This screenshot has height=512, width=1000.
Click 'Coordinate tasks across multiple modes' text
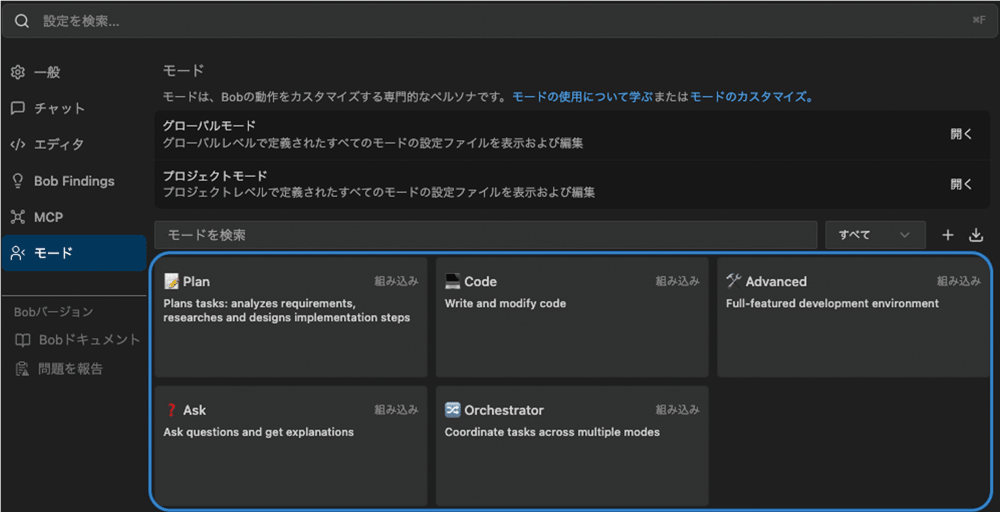(x=552, y=432)
